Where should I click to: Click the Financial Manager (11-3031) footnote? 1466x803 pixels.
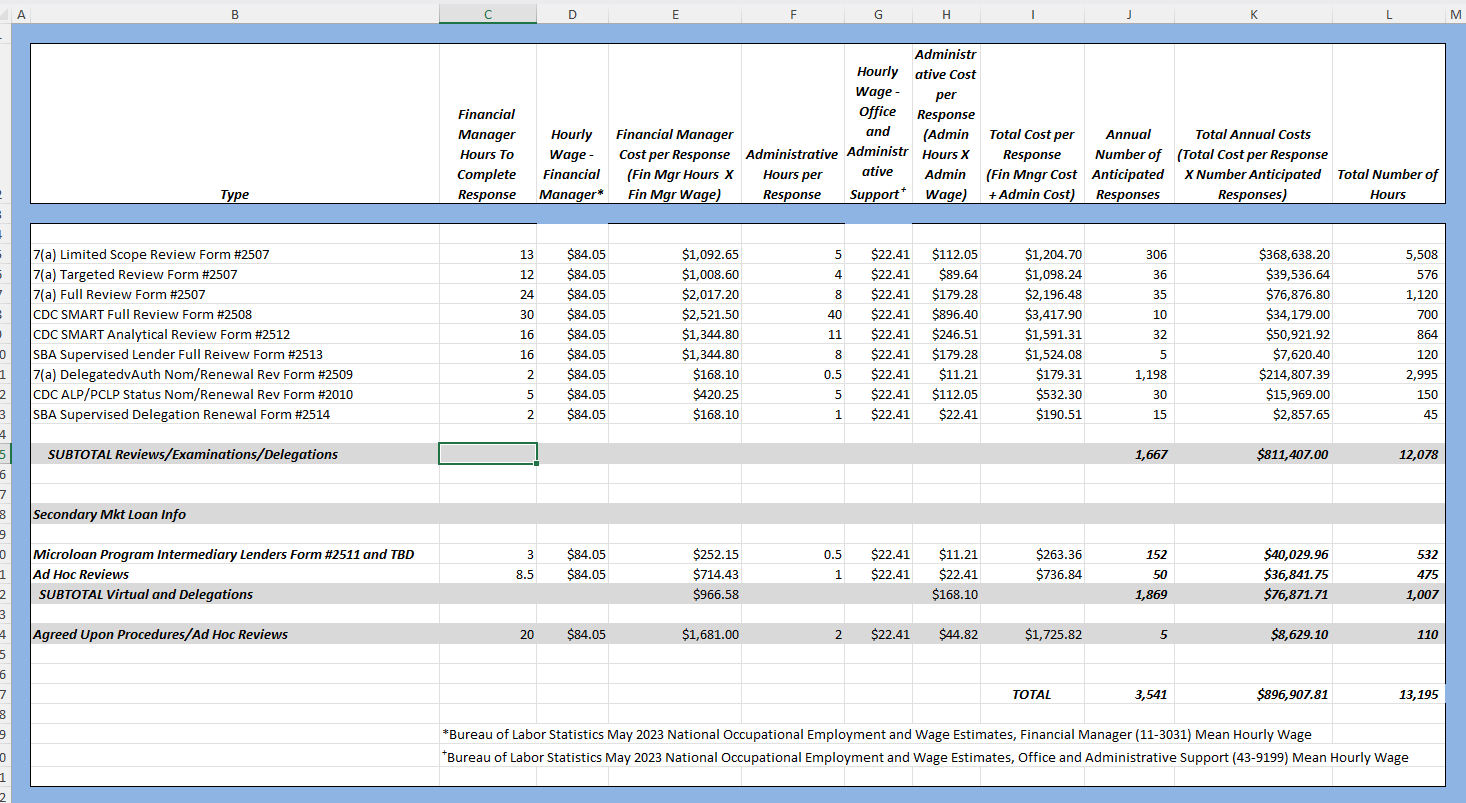coord(876,734)
